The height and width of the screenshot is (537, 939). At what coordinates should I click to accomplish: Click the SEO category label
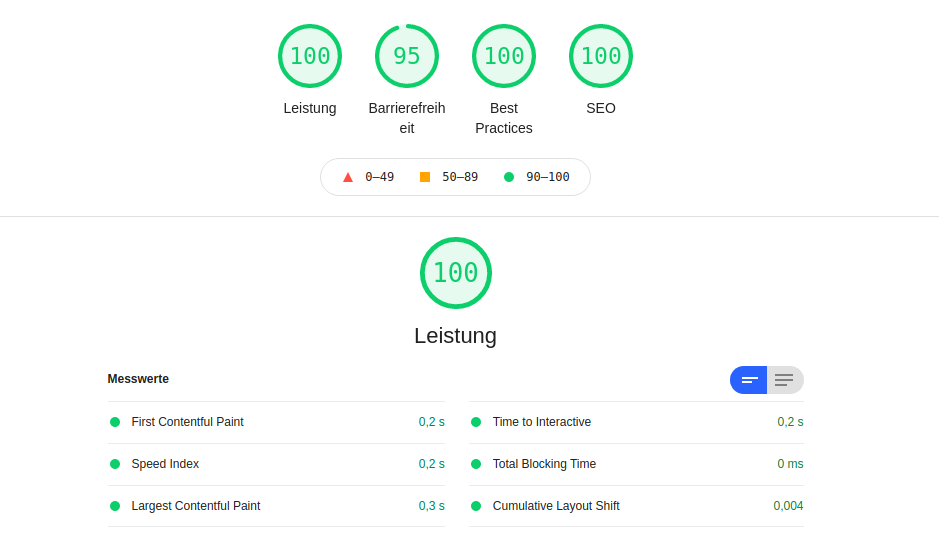click(x=601, y=108)
